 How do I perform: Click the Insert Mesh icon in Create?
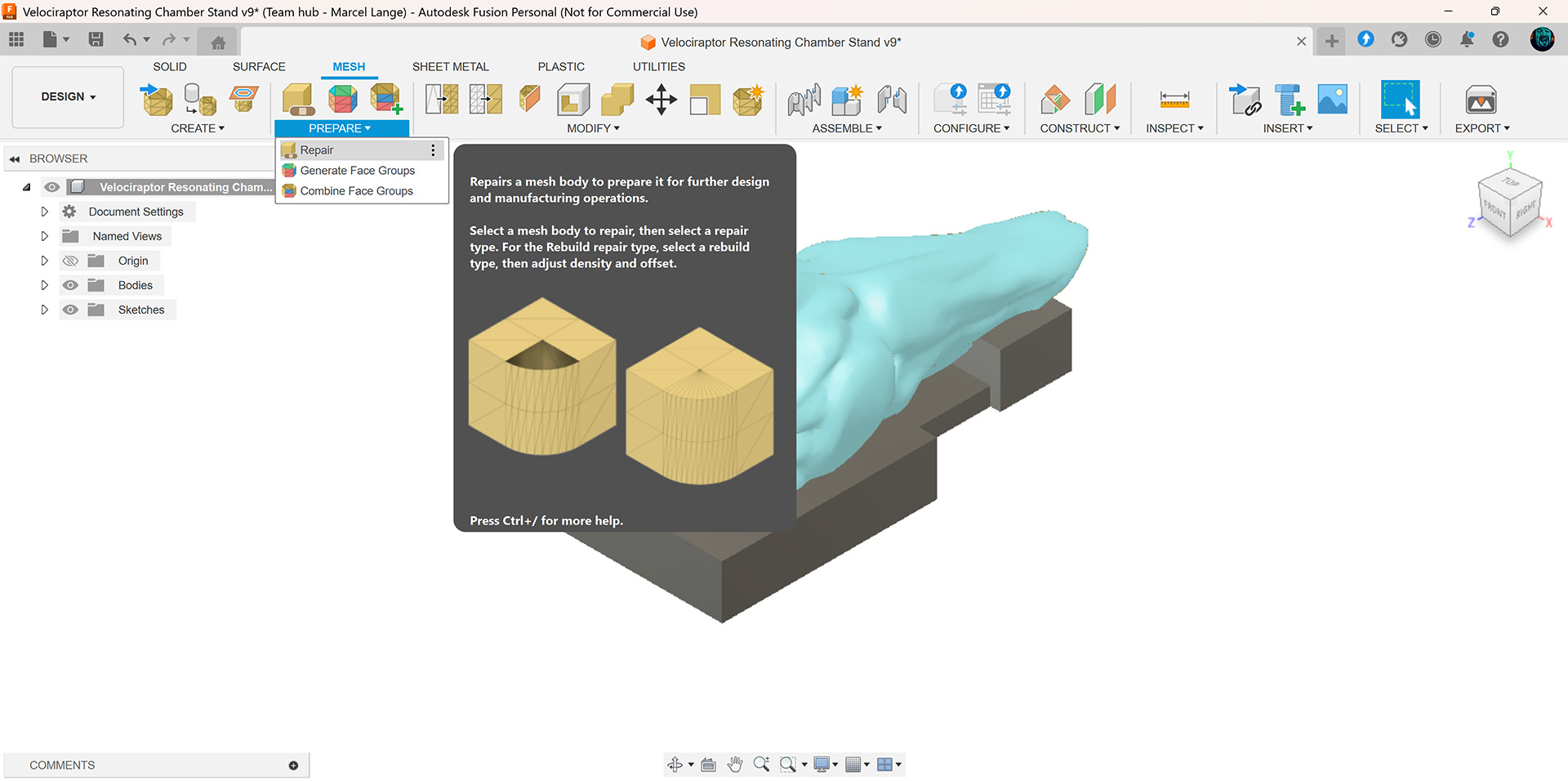(156, 100)
